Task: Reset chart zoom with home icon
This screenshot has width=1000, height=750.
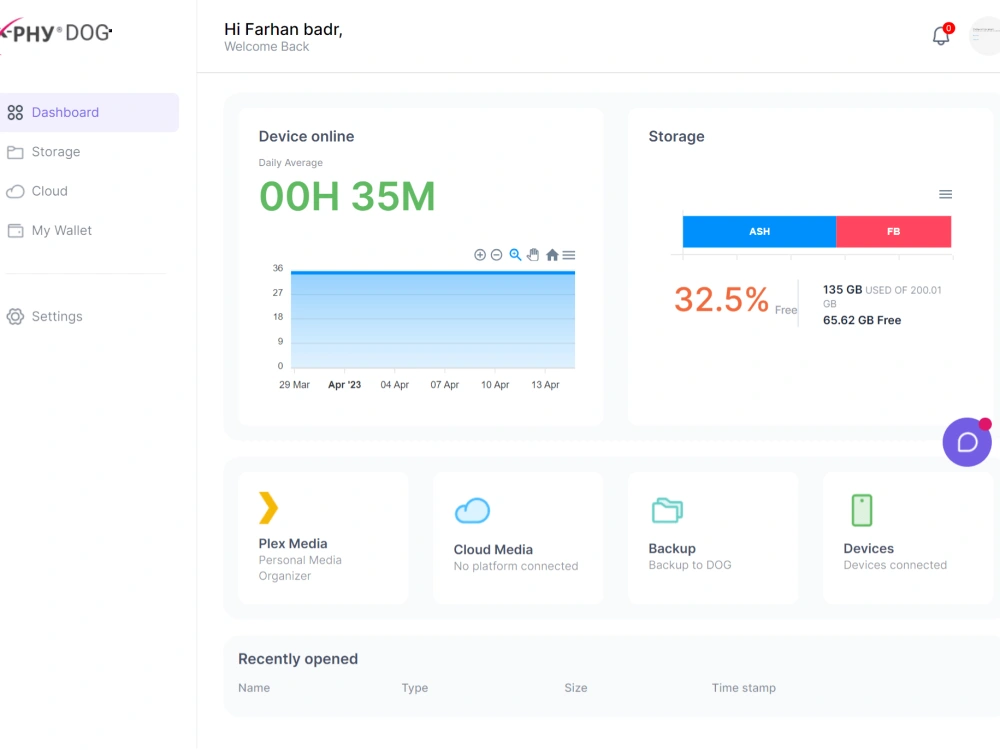Action: click(x=552, y=255)
